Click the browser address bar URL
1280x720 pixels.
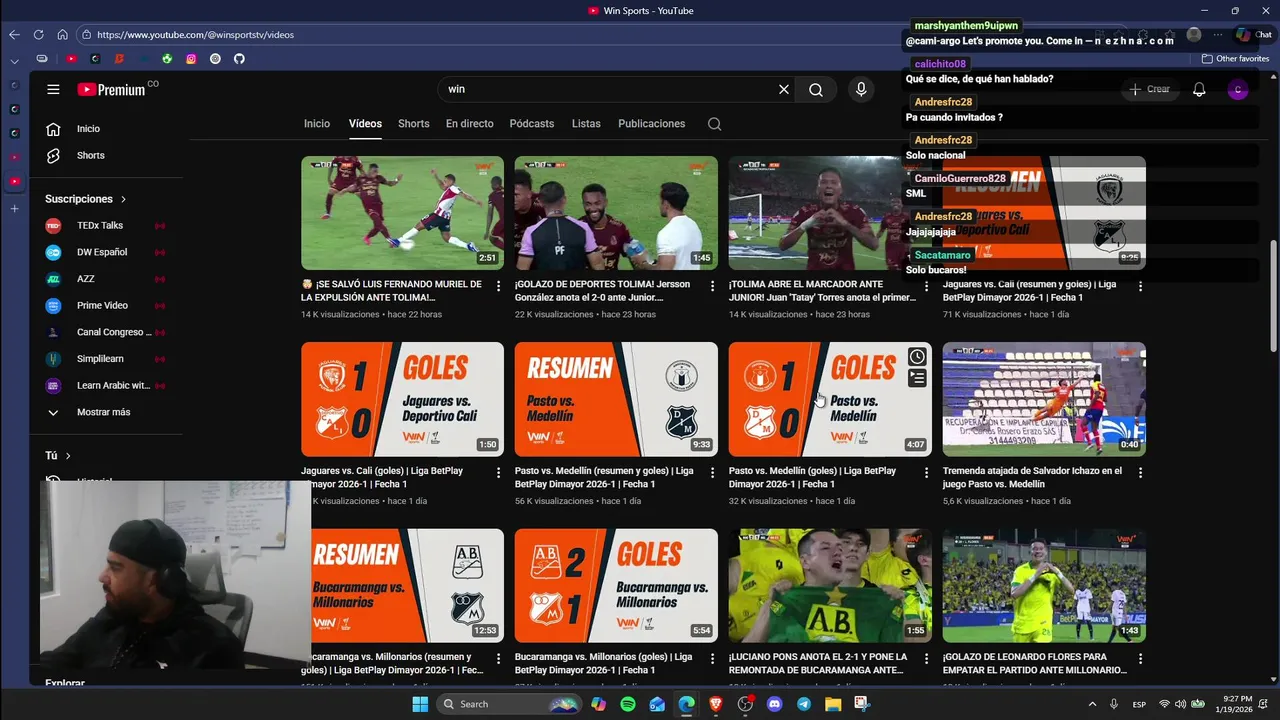pyautogui.click(x=195, y=34)
